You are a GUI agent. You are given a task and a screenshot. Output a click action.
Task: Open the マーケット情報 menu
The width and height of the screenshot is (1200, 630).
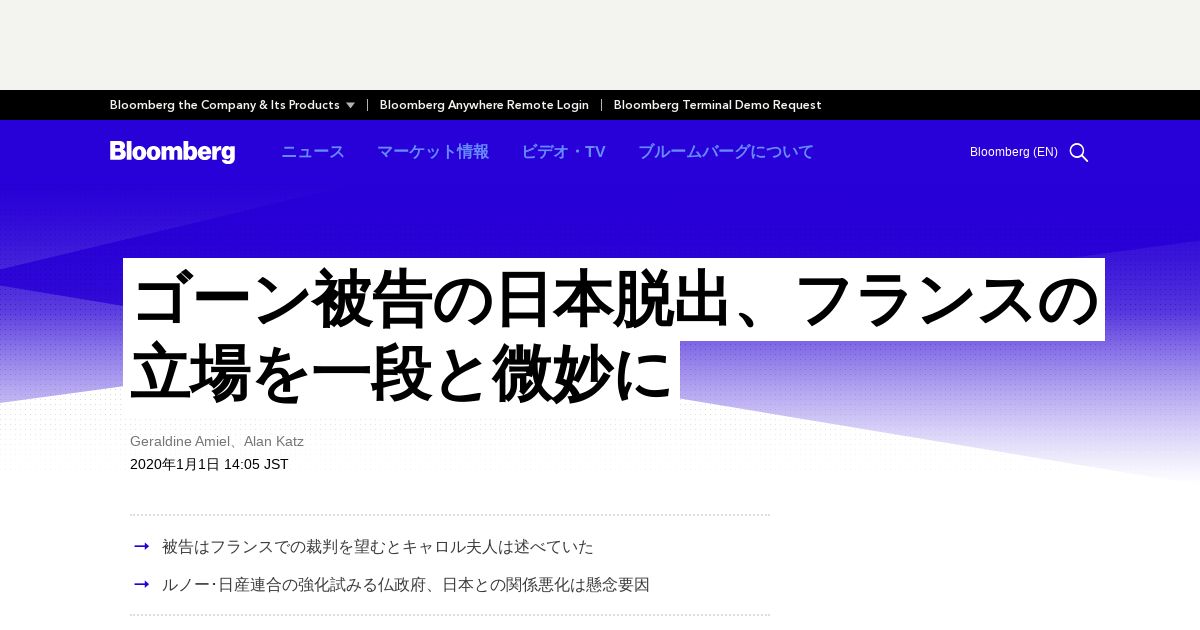433,152
